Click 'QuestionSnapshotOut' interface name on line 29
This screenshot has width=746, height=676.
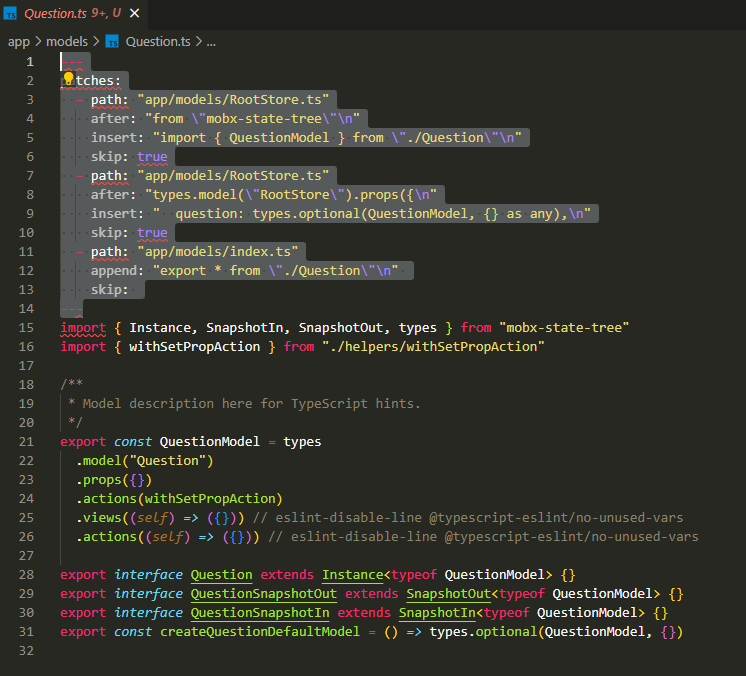point(264,594)
